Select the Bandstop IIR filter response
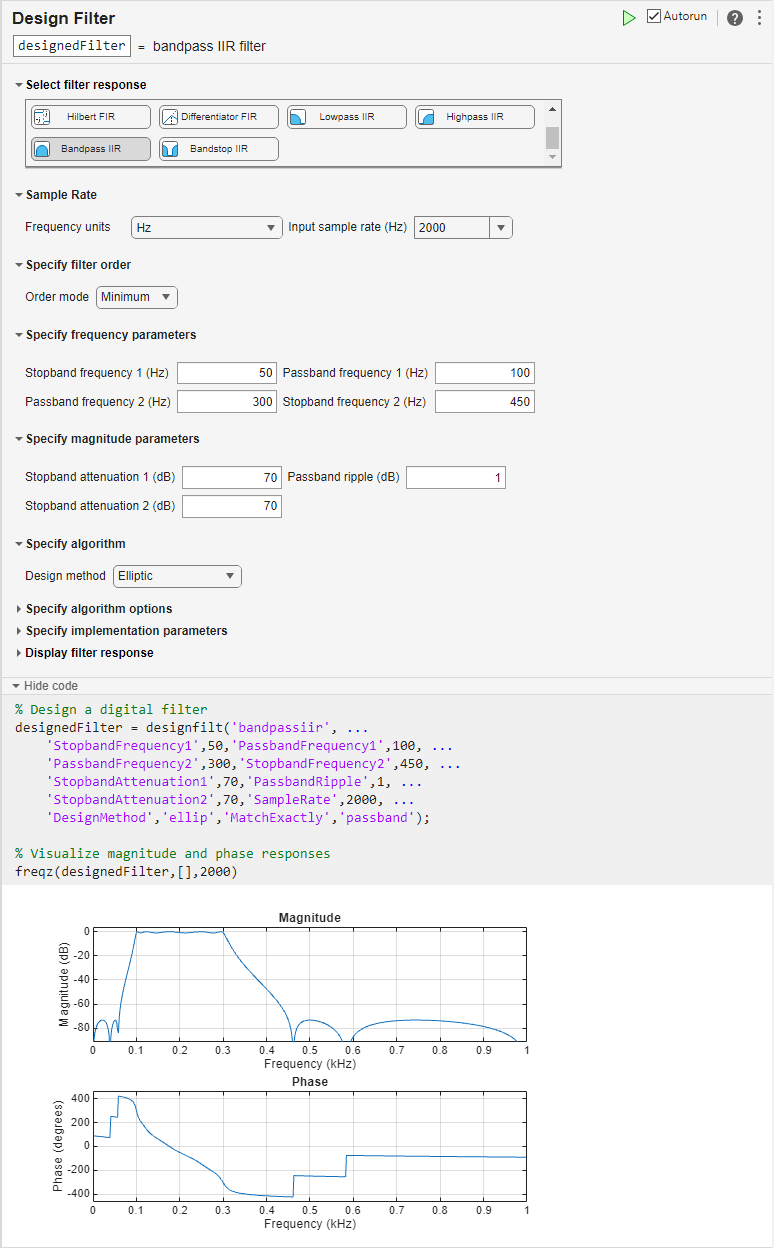 click(218, 150)
